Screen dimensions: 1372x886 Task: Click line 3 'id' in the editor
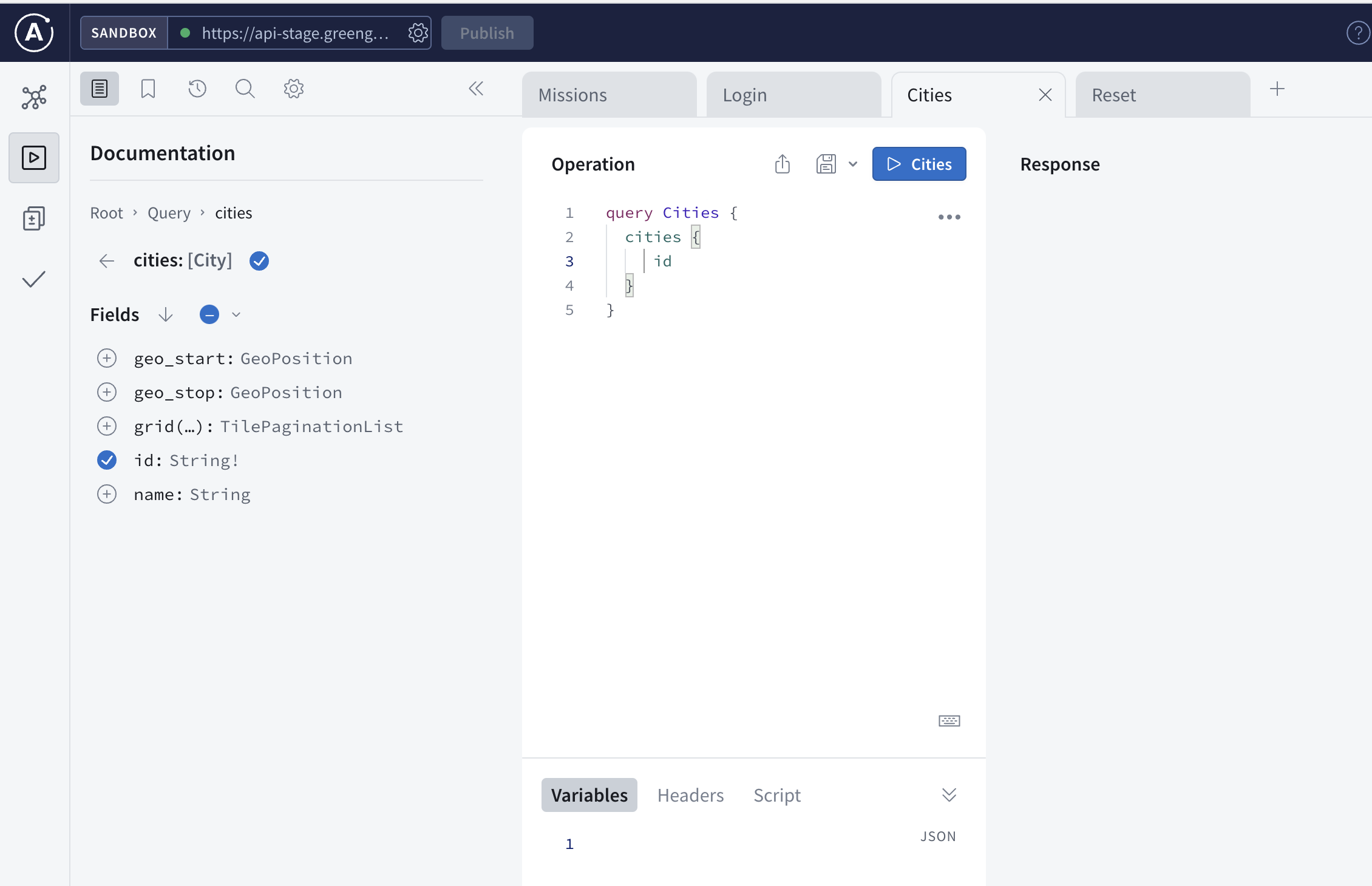[x=662, y=261]
